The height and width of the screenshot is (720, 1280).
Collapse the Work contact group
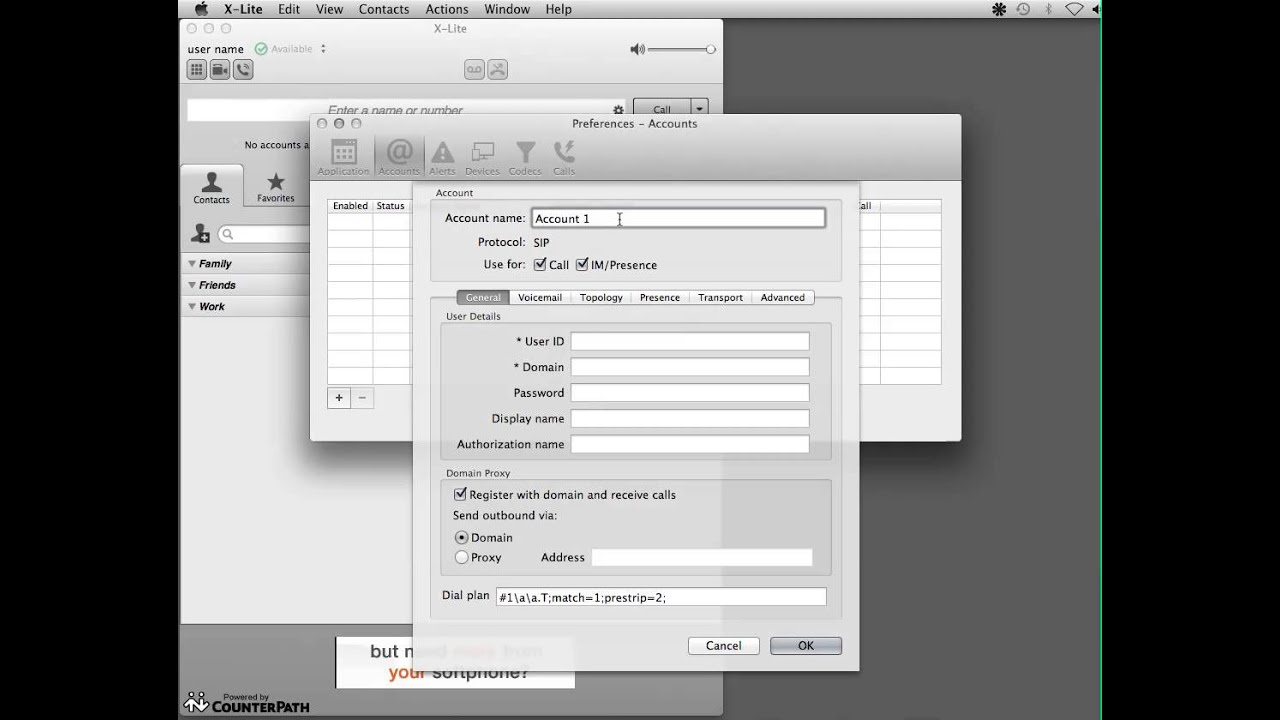tap(191, 307)
